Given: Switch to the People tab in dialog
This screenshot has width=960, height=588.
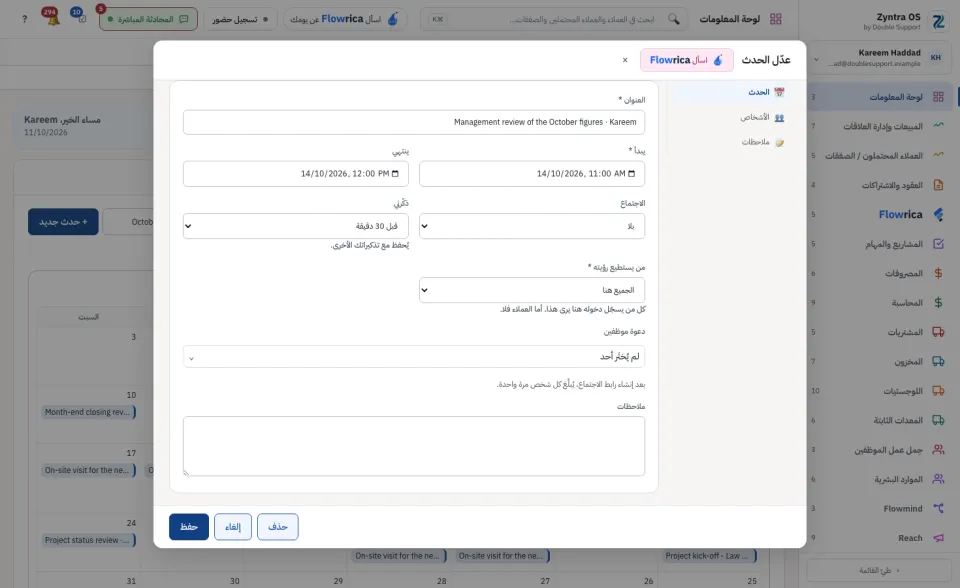Looking at the screenshot, I should click(x=729, y=117).
